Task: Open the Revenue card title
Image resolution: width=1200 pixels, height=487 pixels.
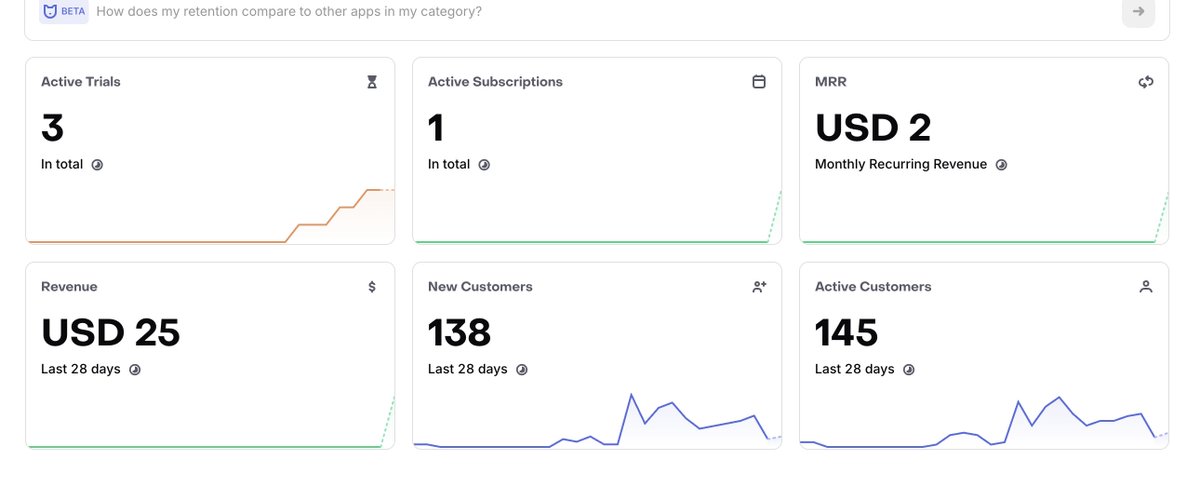Action: pyautogui.click(x=70, y=287)
